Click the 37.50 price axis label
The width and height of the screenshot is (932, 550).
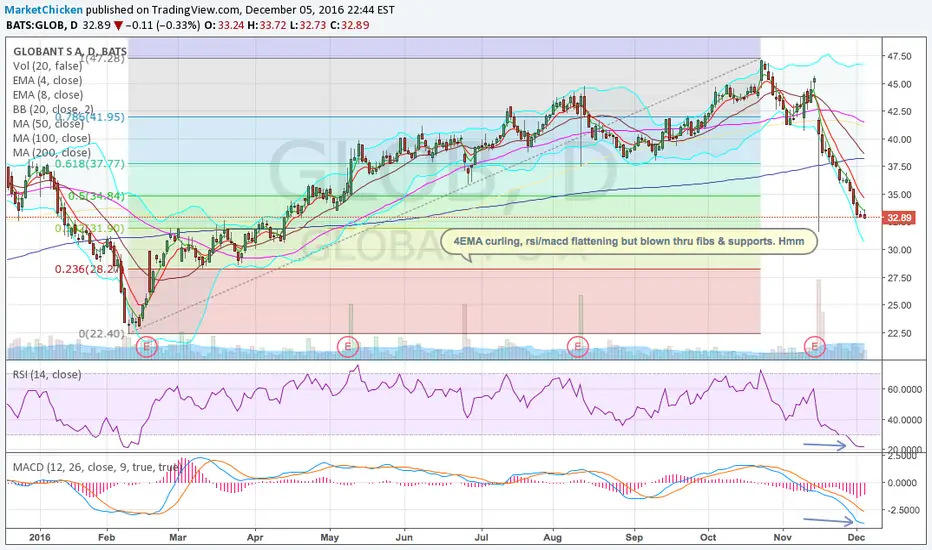coord(899,166)
